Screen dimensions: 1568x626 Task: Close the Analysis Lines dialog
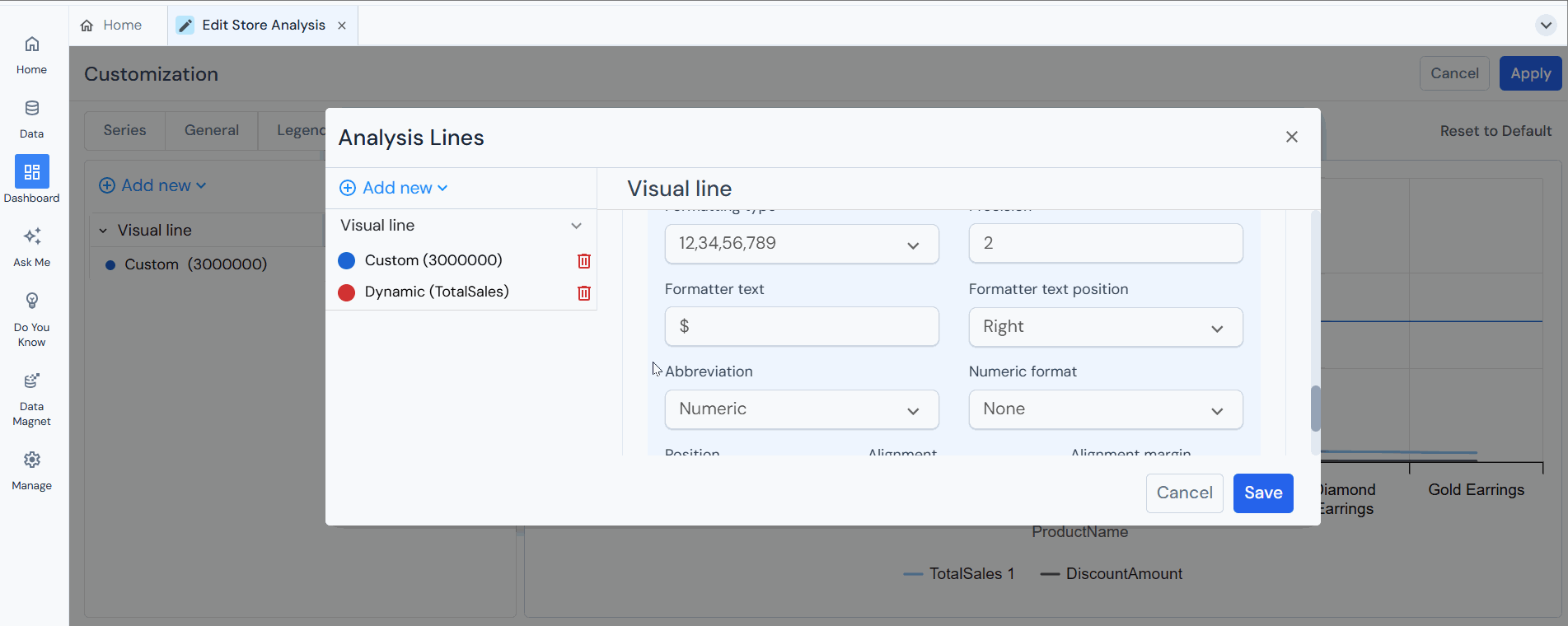[1291, 137]
